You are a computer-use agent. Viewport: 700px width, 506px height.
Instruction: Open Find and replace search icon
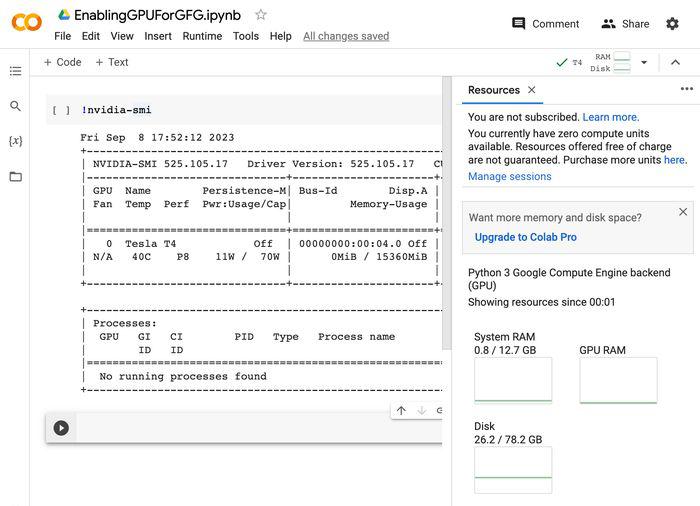tap(15, 106)
